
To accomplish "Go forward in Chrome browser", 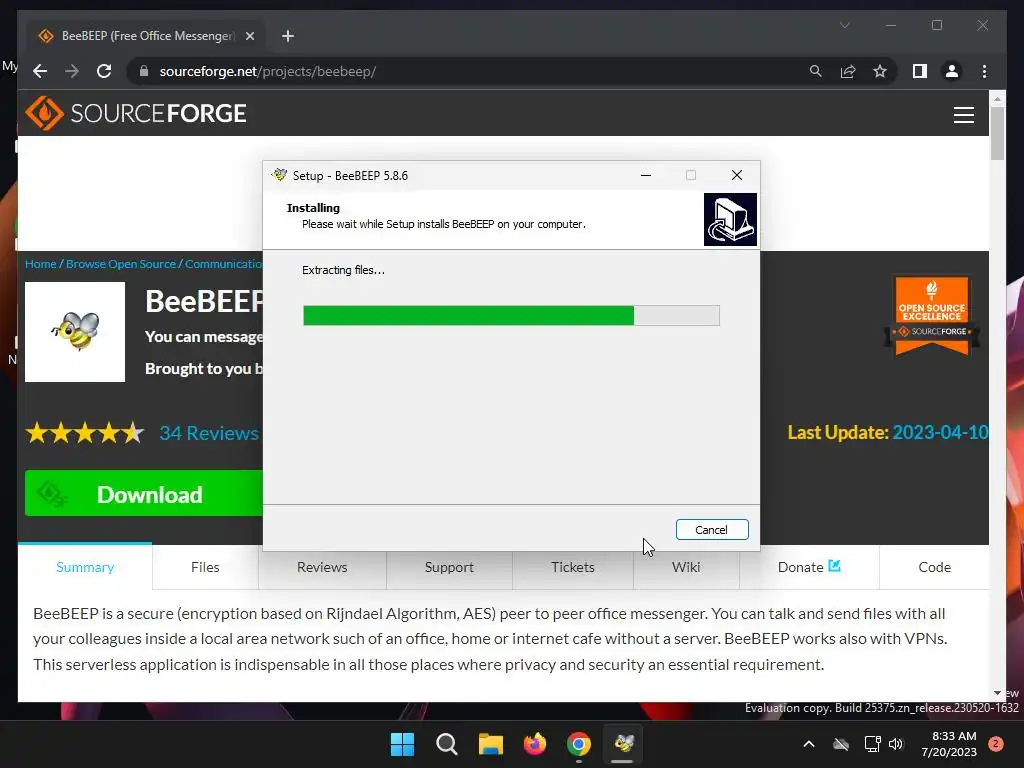I will 72,71.
